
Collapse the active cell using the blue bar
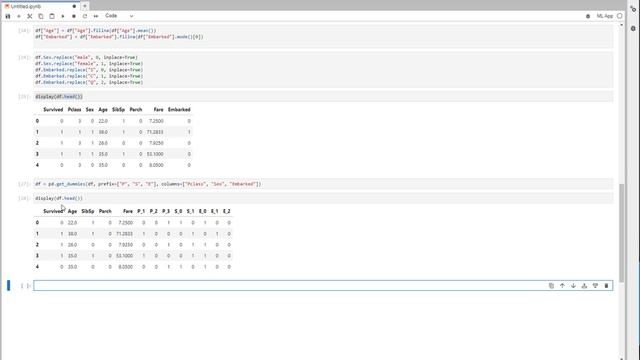click(9, 286)
